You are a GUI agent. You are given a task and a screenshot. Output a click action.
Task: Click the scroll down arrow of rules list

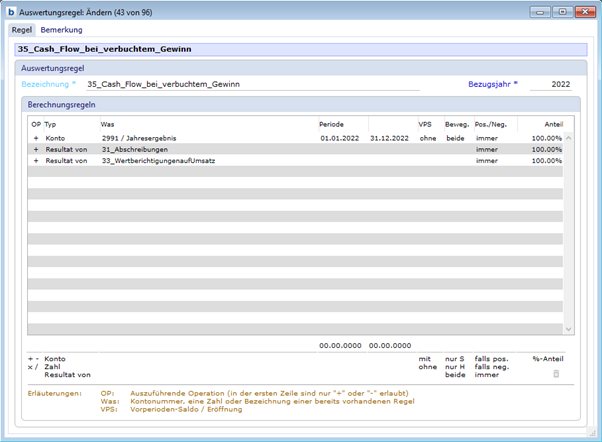569,328
